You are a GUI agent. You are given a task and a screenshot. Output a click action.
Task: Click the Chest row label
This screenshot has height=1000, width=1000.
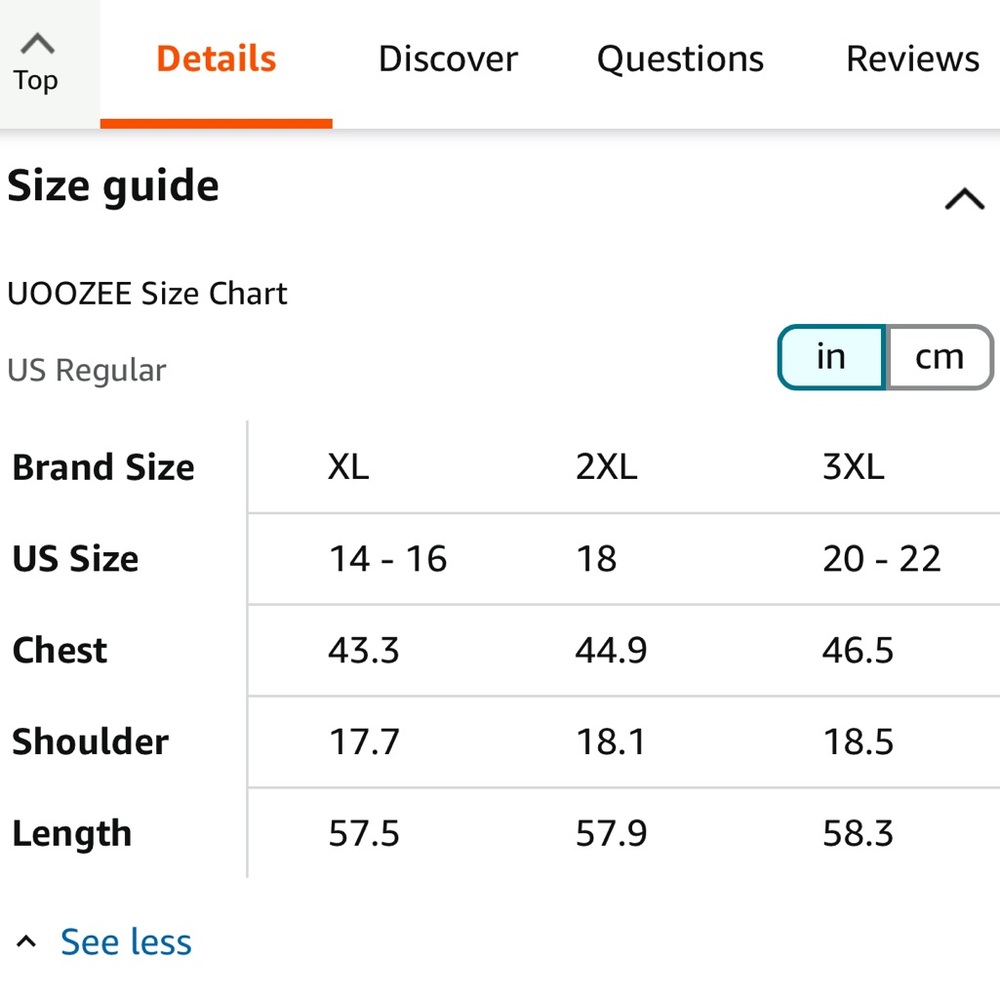click(x=60, y=651)
